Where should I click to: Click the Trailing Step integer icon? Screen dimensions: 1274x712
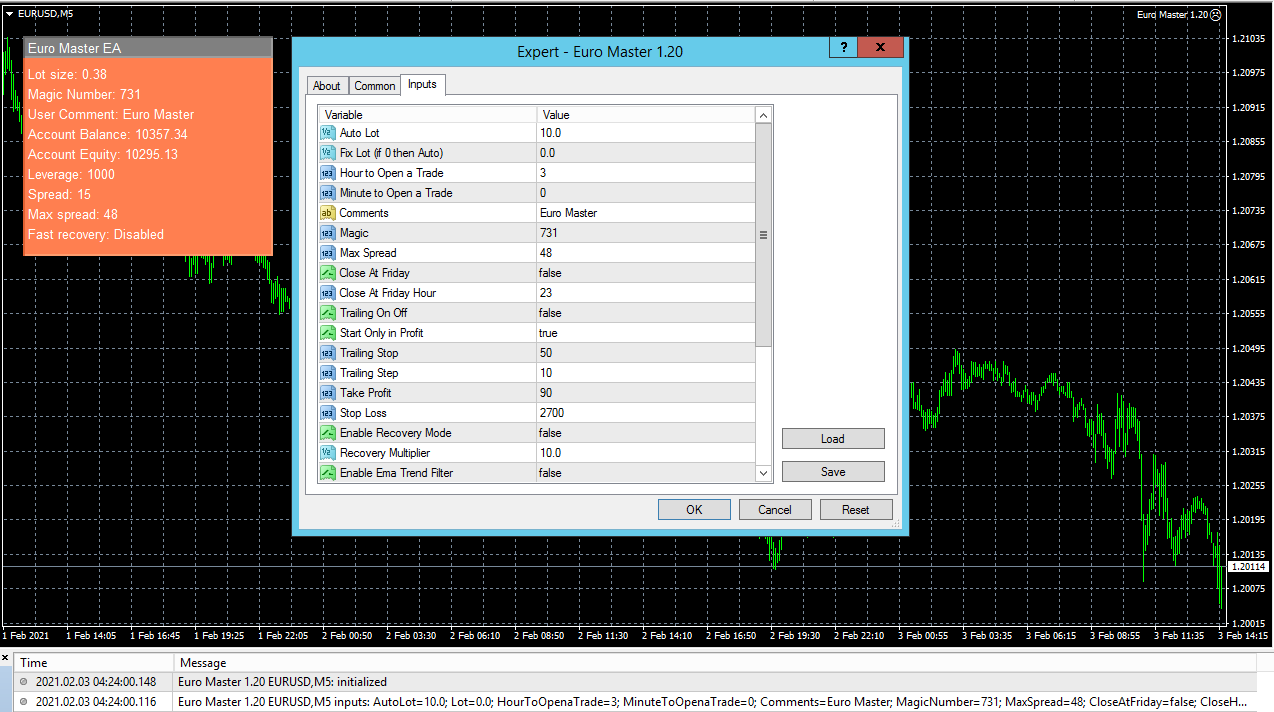tap(327, 373)
